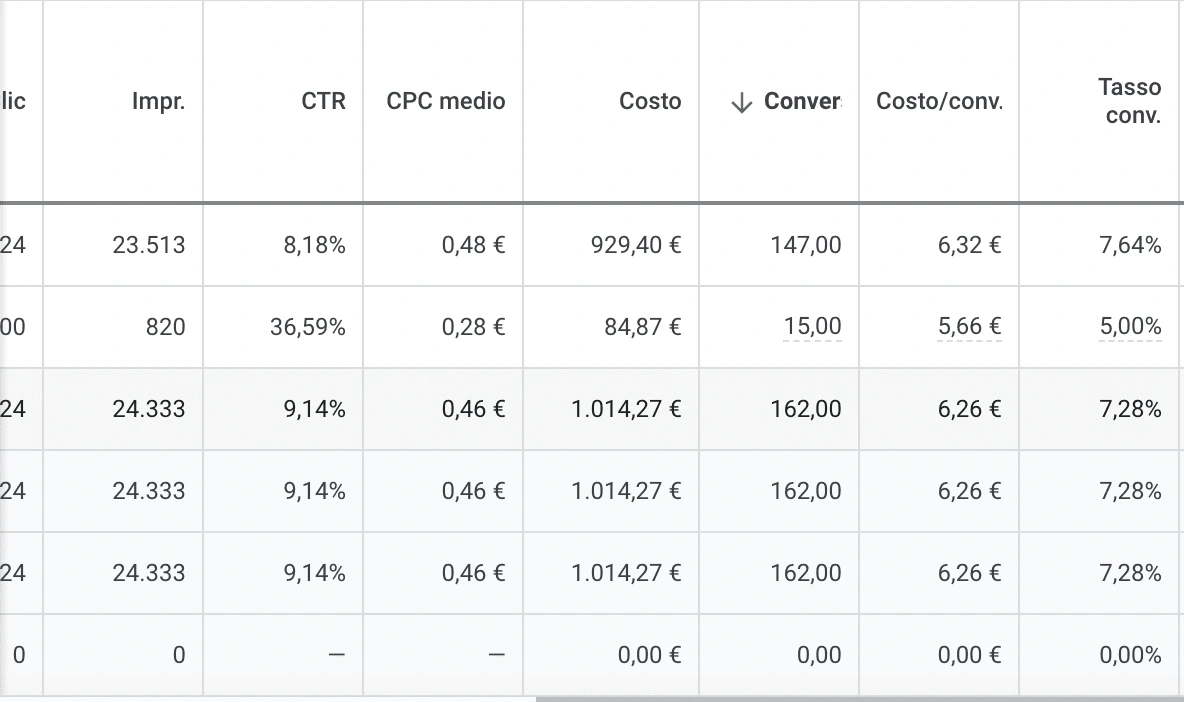Sort by the CTR column header
The image size is (1184, 702).
point(323,101)
